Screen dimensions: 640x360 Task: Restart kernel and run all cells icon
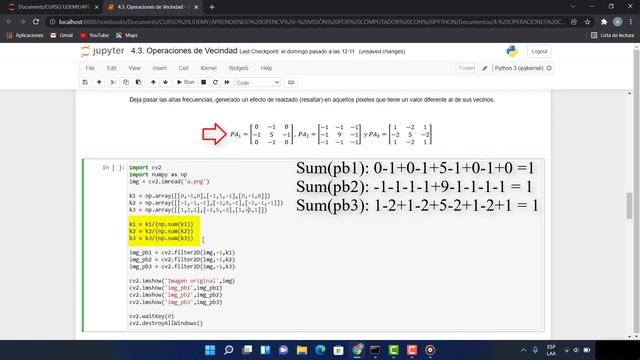[x=227, y=82]
